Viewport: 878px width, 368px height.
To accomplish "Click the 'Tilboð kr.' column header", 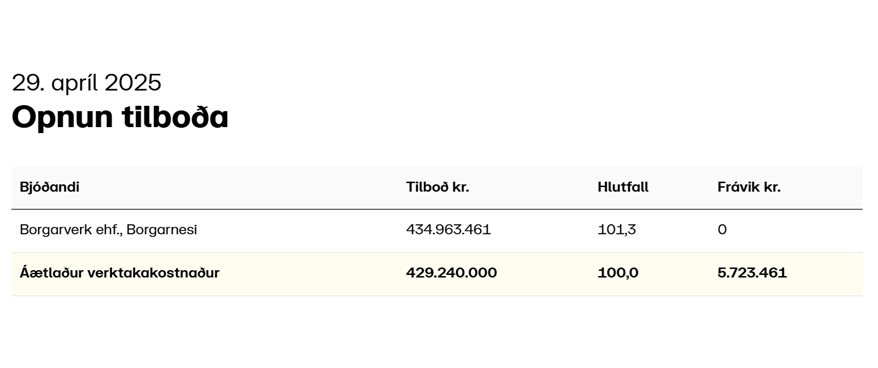I will pyautogui.click(x=437, y=187).
